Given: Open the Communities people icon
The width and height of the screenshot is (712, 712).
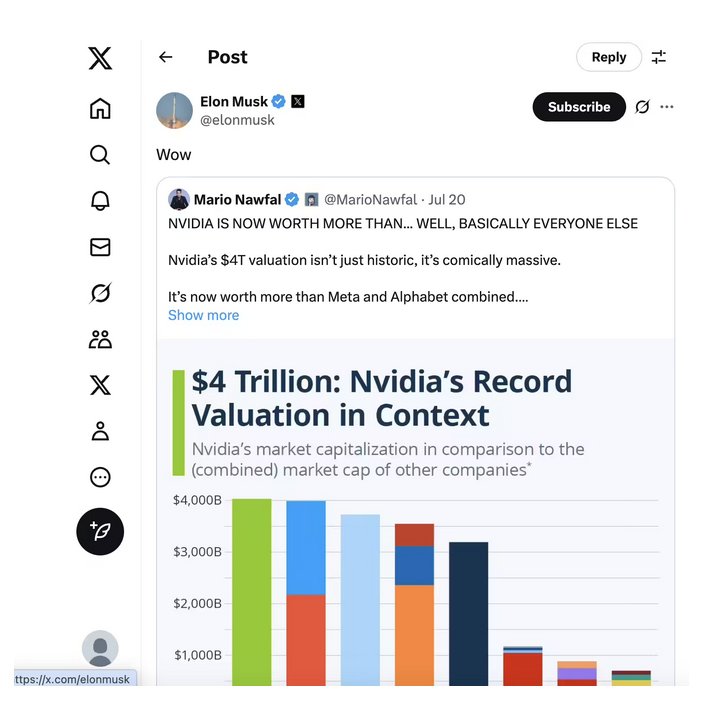Looking at the screenshot, I should pos(100,339).
